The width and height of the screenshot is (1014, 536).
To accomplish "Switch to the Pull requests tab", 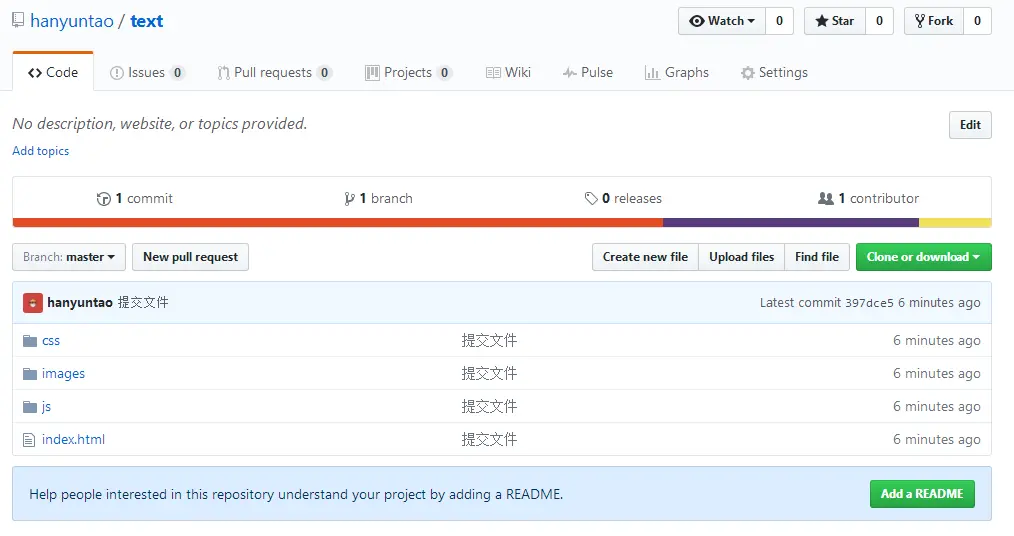I will 274,72.
